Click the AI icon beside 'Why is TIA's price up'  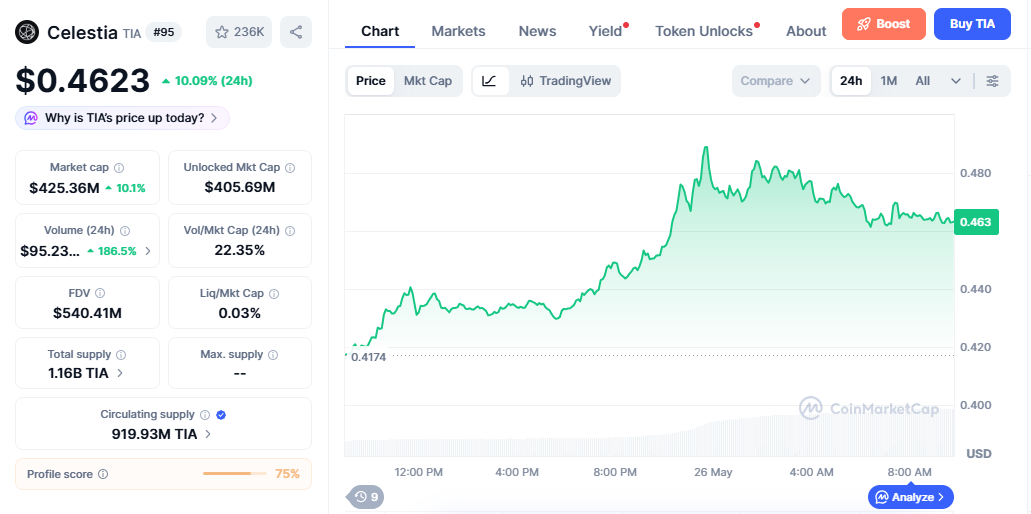point(31,118)
